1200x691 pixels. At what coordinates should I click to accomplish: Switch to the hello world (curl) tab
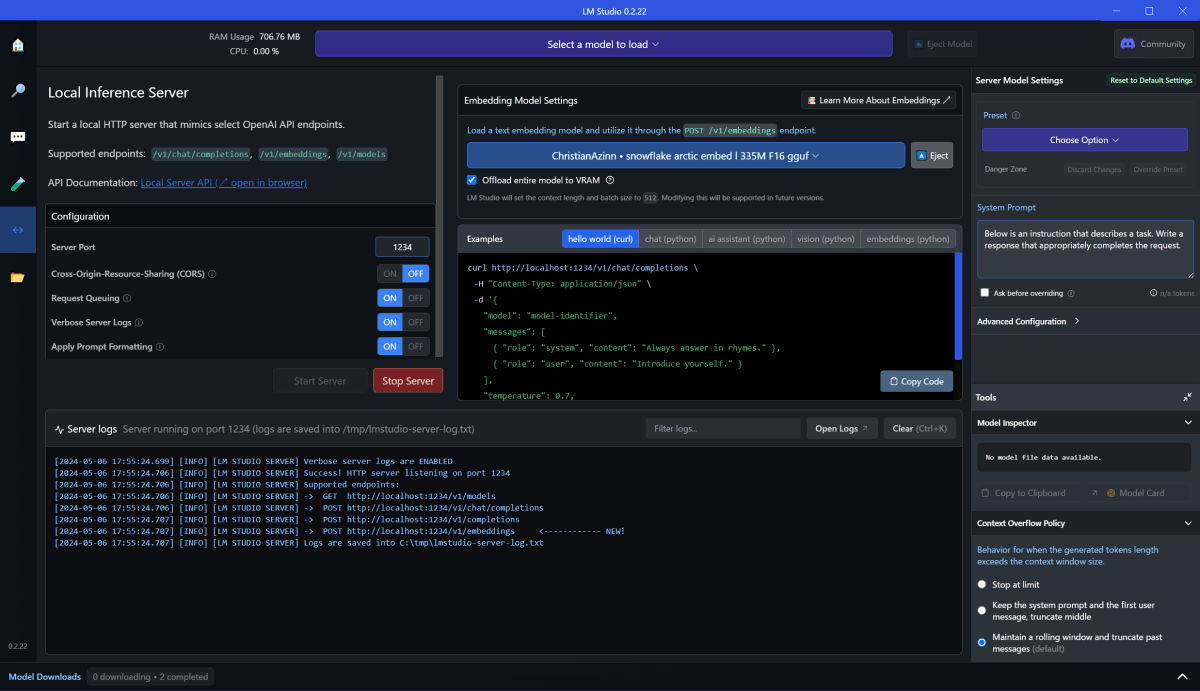pos(600,239)
